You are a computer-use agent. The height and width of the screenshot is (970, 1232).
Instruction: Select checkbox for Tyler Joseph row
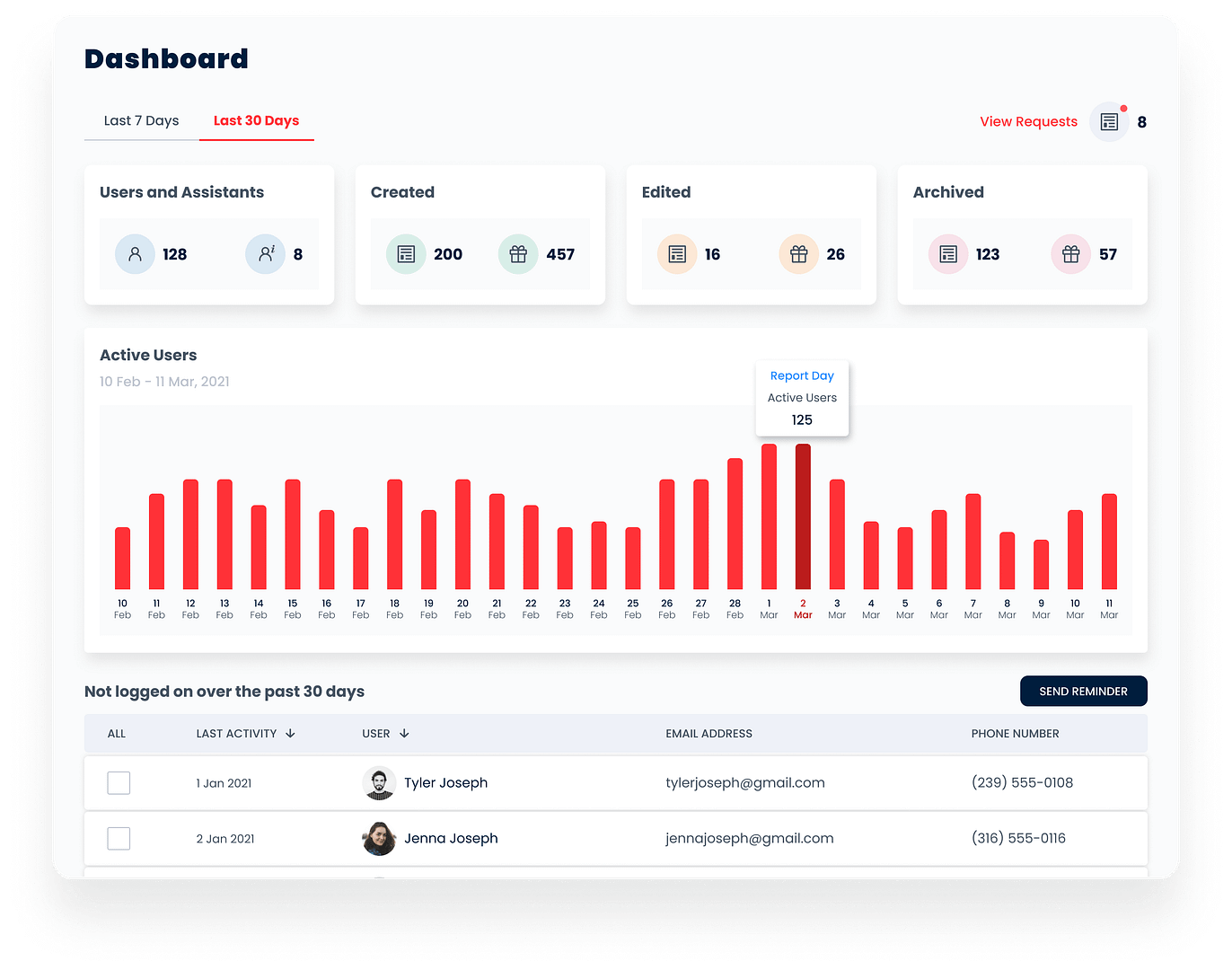pos(119,783)
